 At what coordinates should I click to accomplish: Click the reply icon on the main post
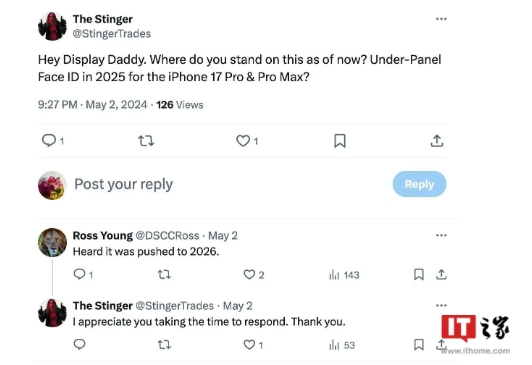pyautogui.click(x=49, y=140)
